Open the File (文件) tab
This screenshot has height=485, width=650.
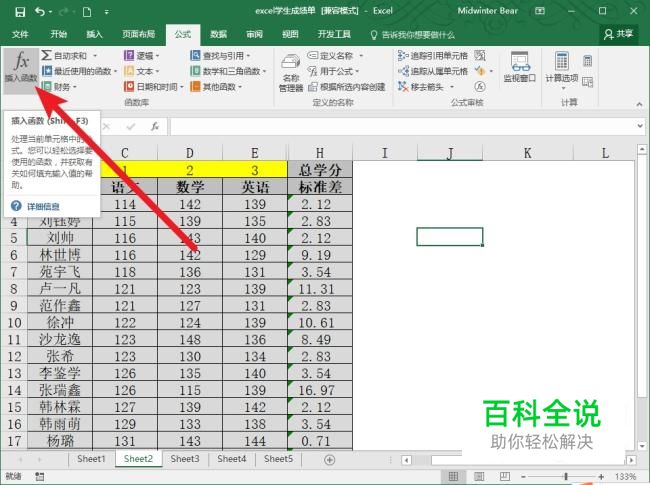point(20,34)
